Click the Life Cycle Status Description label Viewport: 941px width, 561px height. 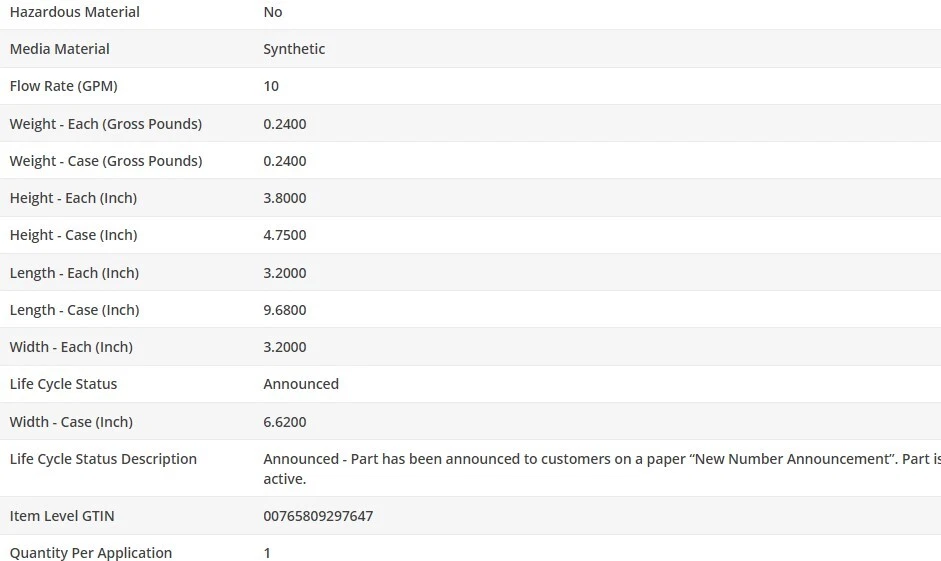103,459
